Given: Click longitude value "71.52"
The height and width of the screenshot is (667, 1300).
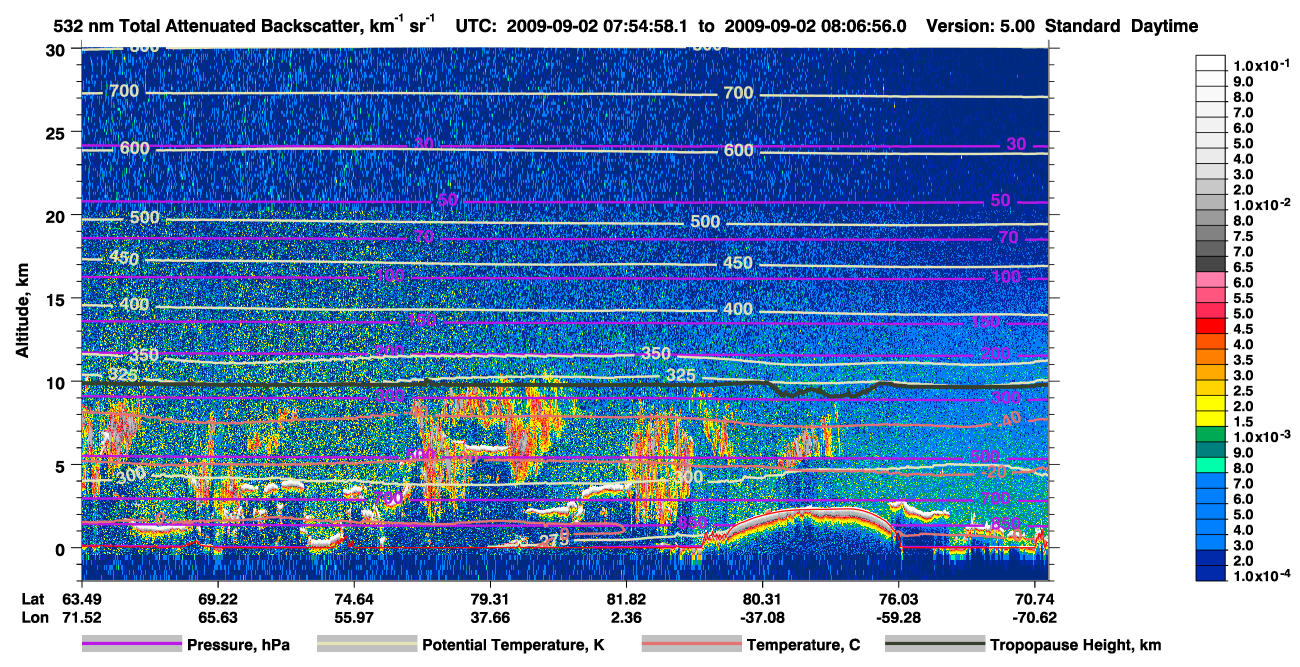Looking at the screenshot, I should pyautogui.click(x=82, y=617).
